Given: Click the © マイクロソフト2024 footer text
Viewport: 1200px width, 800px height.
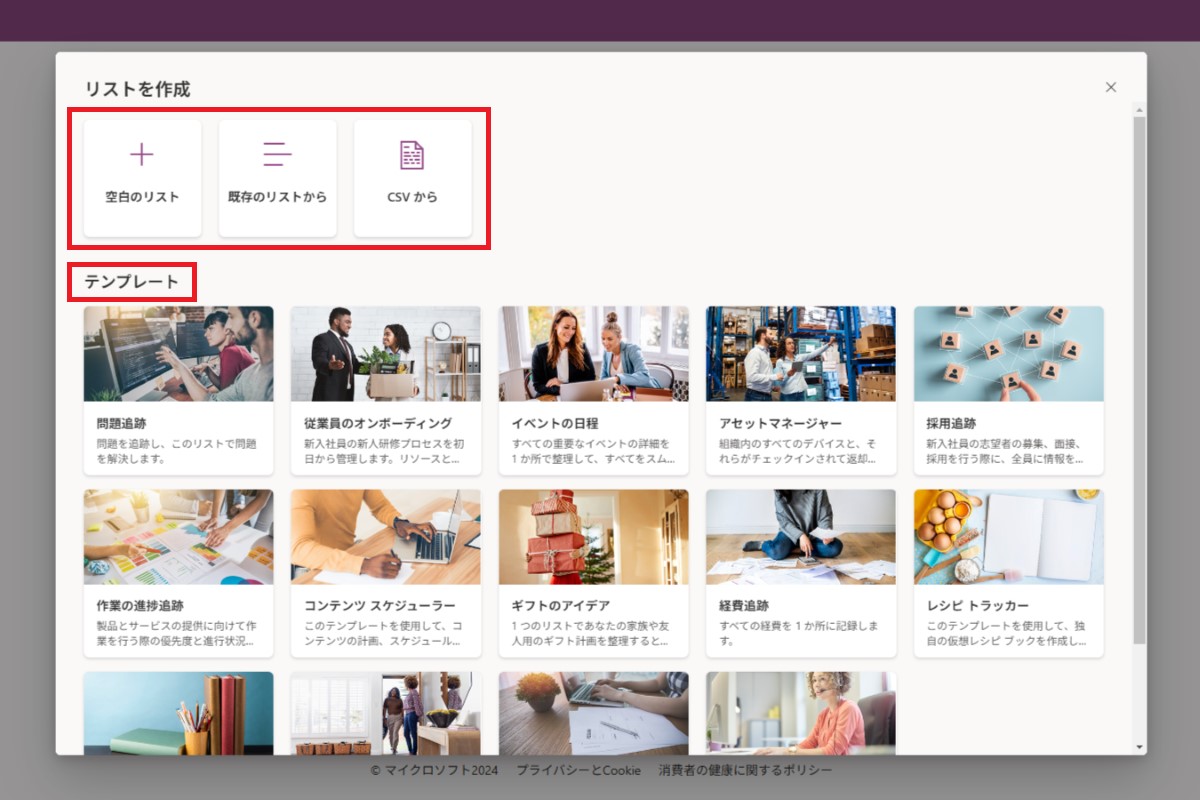Looking at the screenshot, I should click(433, 770).
